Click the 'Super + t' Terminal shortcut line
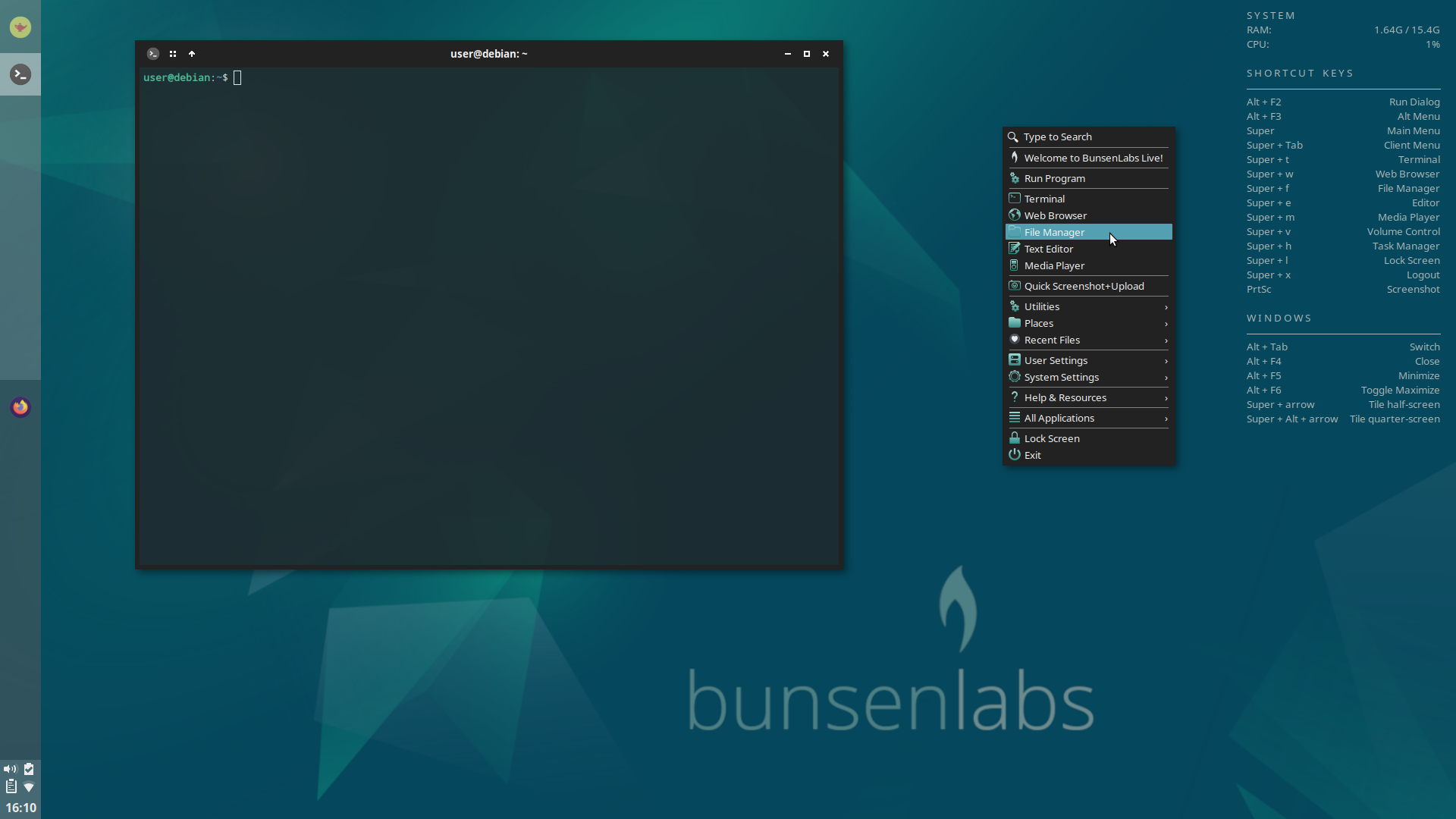Image resolution: width=1456 pixels, height=819 pixels. click(x=1343, y=160)
